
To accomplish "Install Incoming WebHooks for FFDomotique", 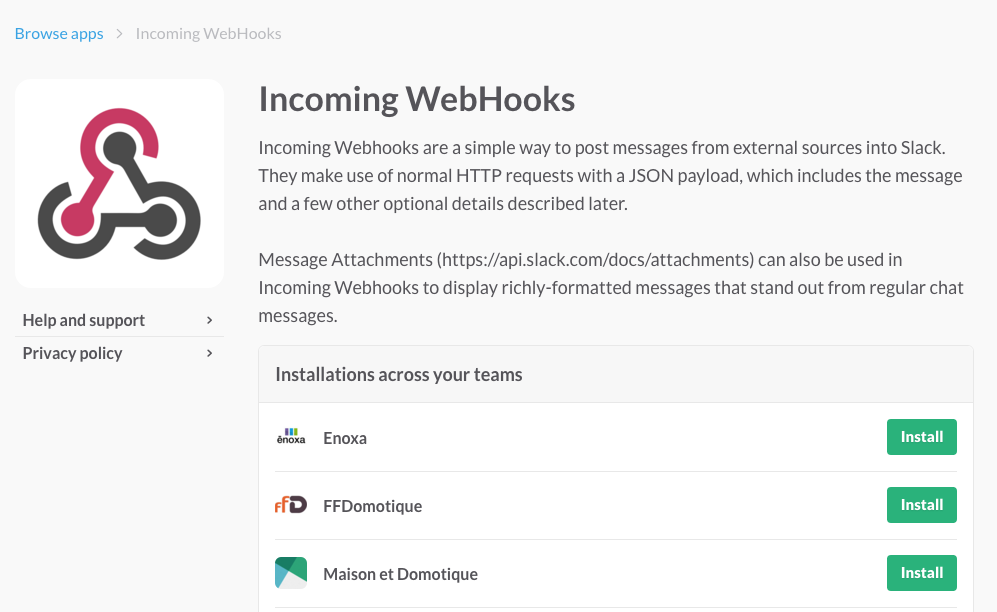I will [x=921, y=505].
